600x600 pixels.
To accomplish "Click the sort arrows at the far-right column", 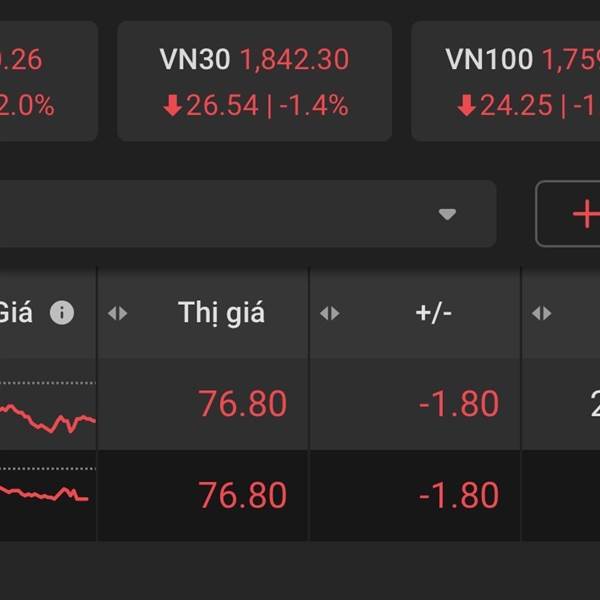I will [x=542, y=313].
